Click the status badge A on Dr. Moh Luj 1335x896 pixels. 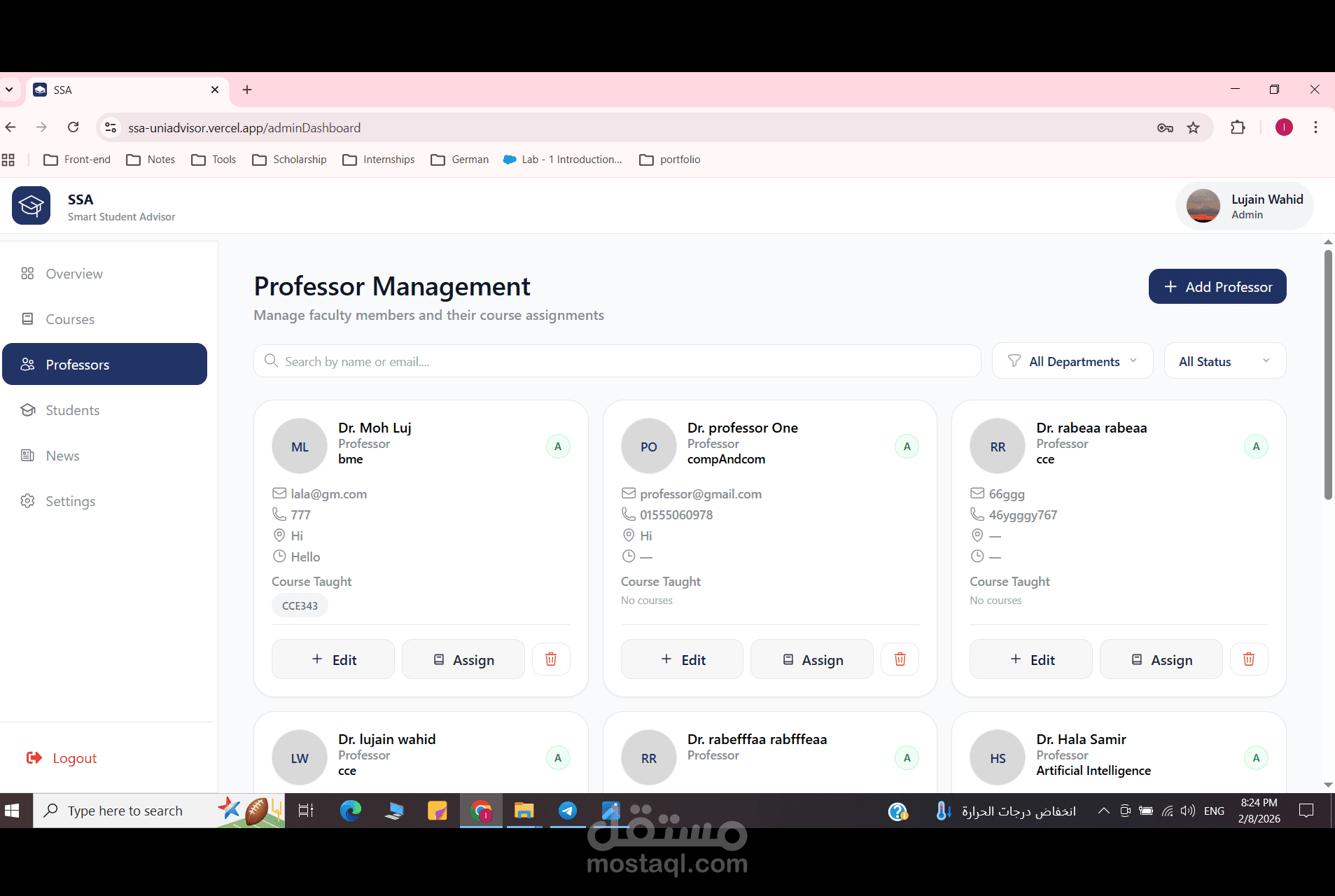pos(558,447)
